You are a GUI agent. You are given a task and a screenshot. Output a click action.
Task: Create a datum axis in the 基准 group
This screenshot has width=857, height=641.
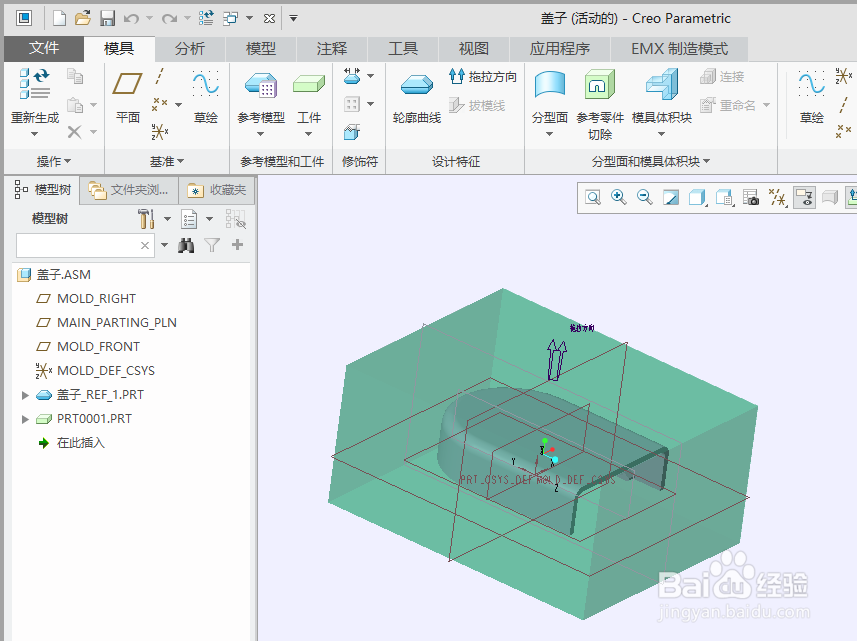click(160, 77)
